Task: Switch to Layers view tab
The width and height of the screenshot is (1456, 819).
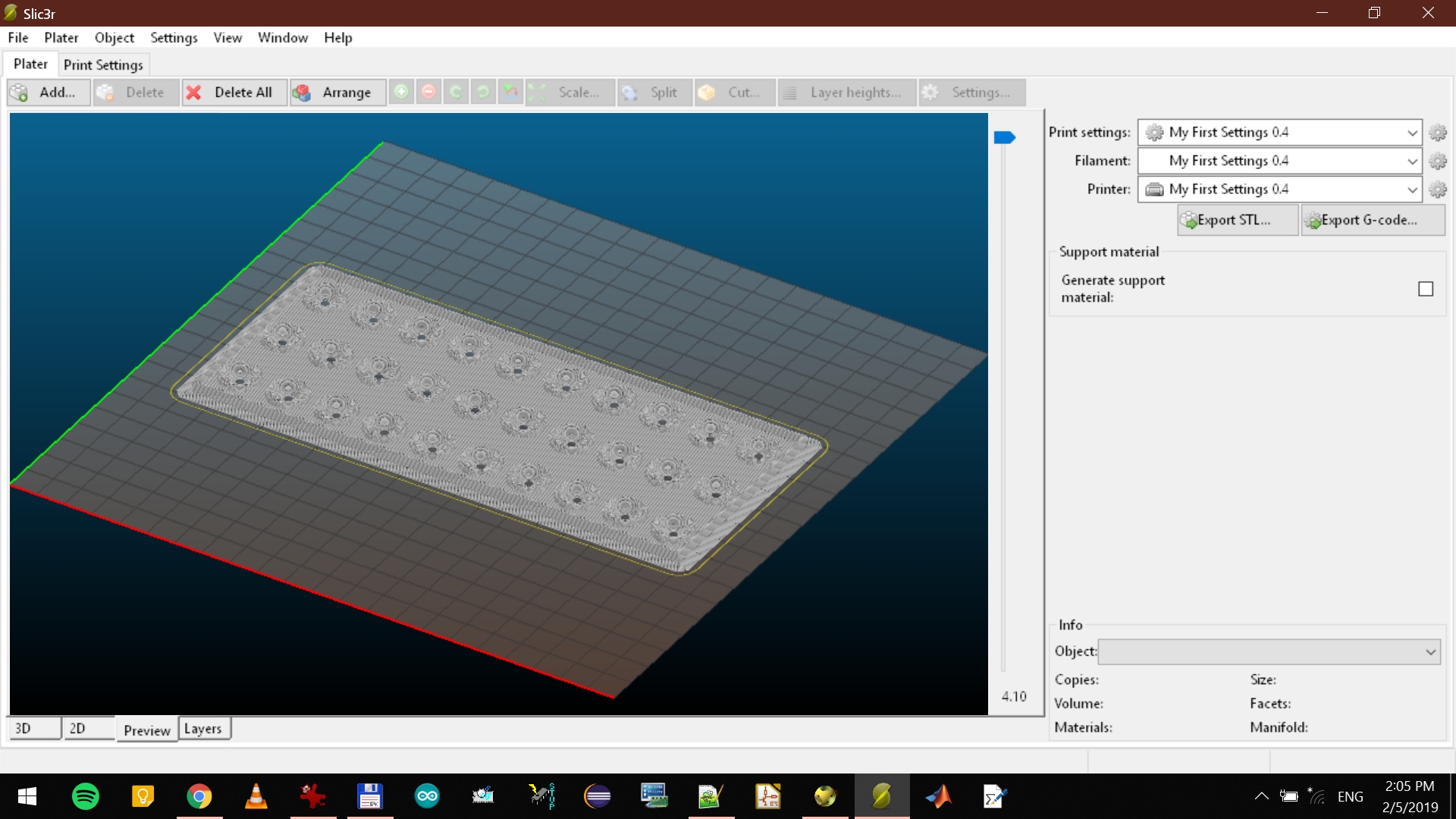Action: point(201,728)
